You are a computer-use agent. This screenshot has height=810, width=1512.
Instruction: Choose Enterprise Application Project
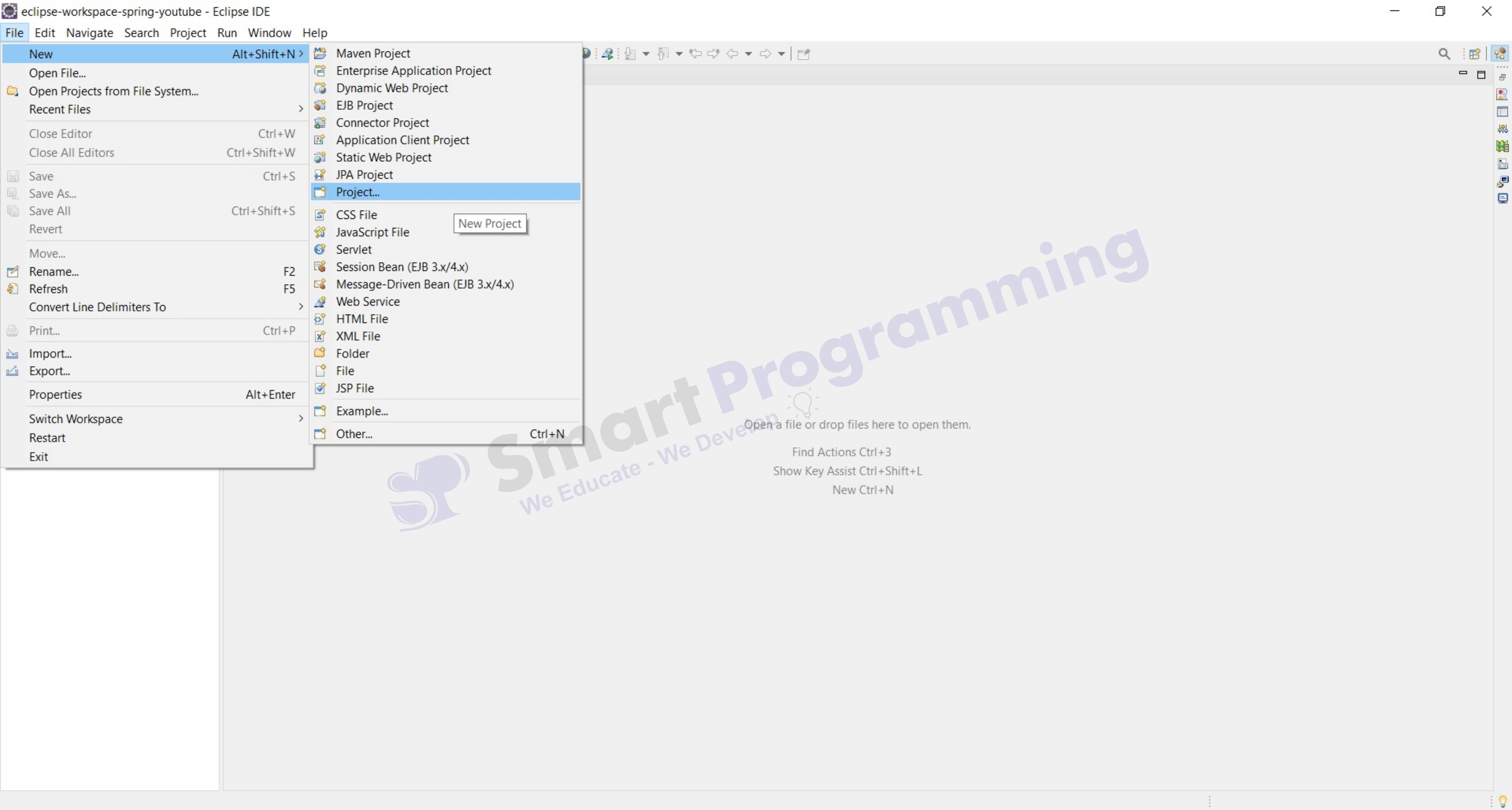446,70
